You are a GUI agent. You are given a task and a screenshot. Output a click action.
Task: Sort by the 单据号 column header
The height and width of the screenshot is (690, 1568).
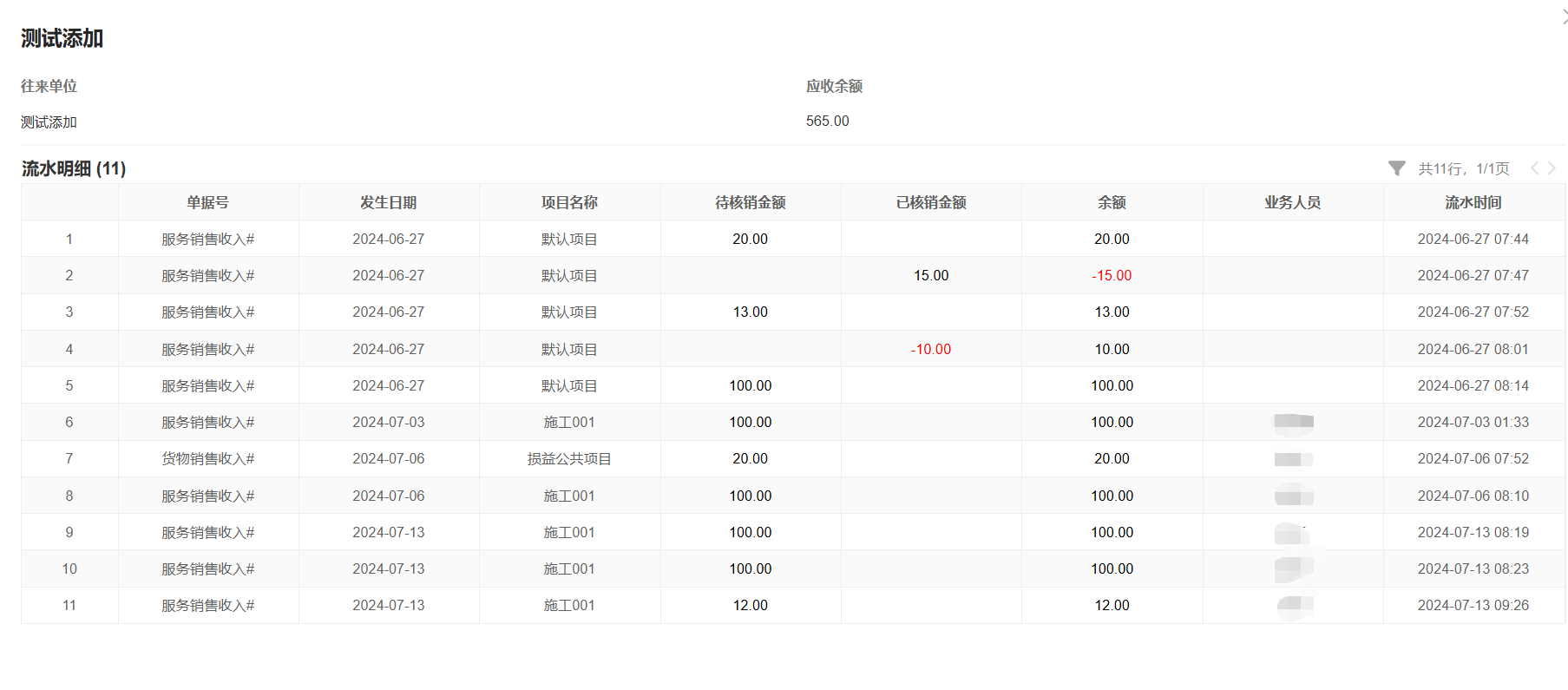(x=208, y=202)
